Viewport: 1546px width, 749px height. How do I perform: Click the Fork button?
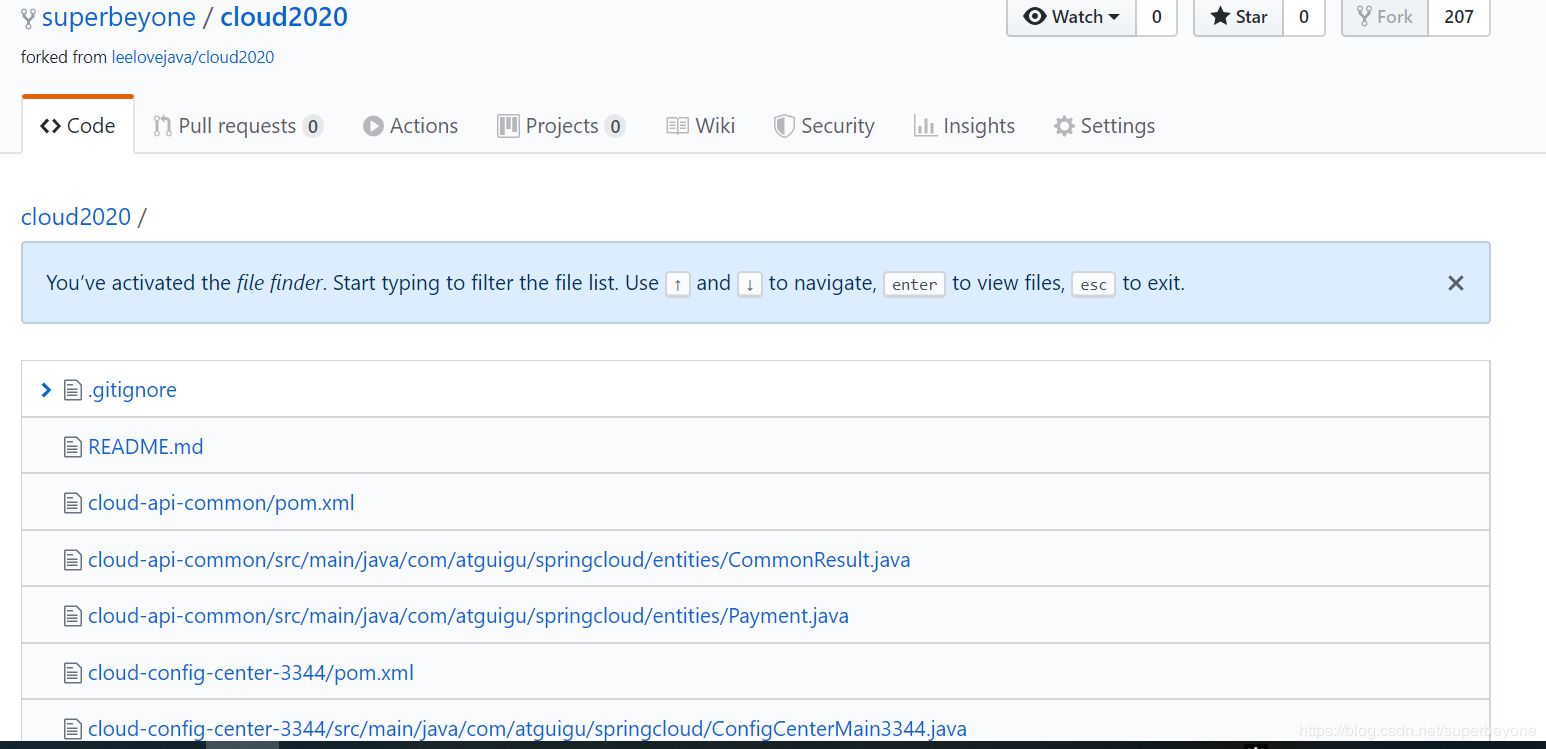pyautogui.click(x=1385, y=17)
